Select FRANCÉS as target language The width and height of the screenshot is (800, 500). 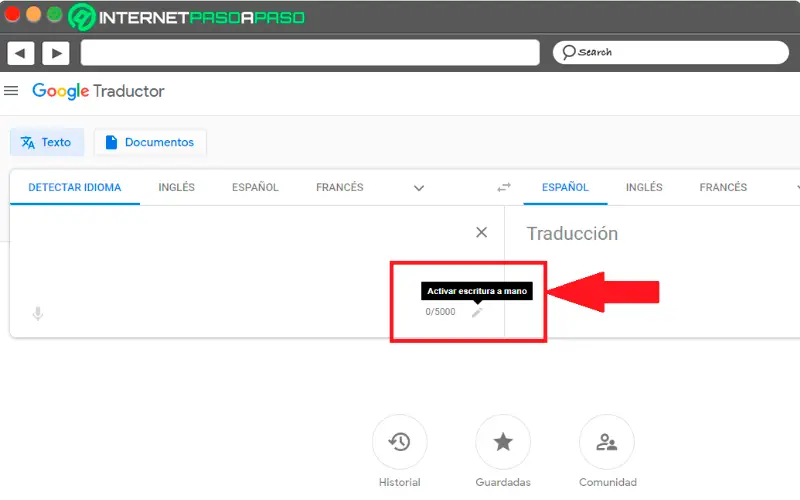(723, 187)
